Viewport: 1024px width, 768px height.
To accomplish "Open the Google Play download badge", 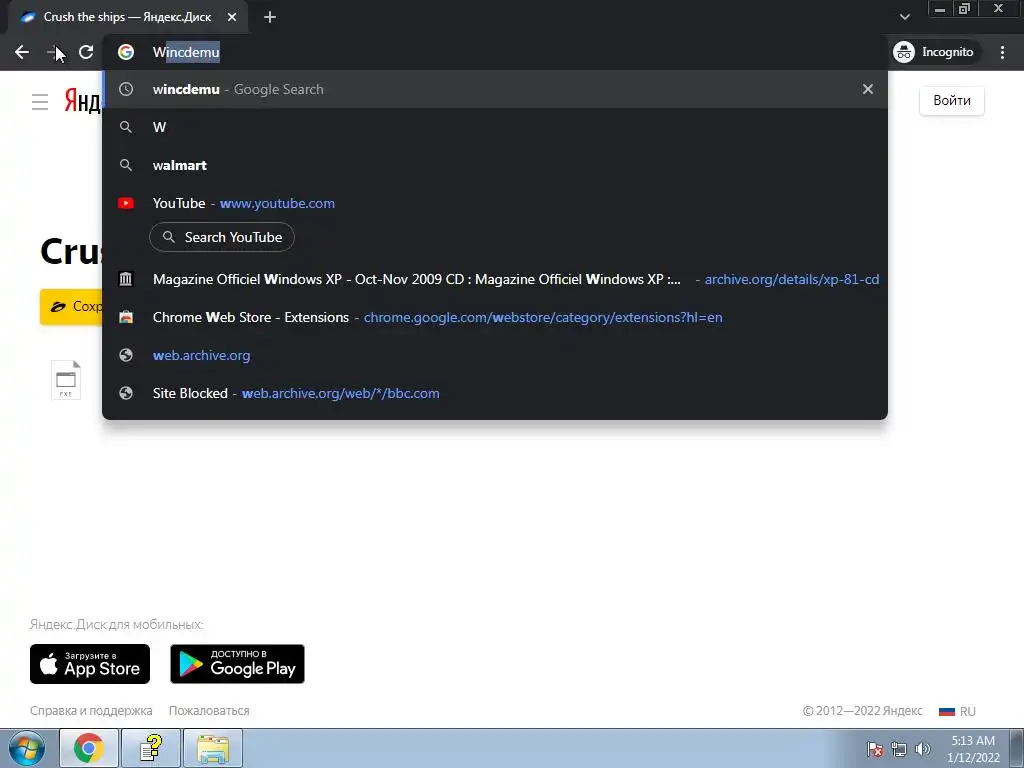I will (x=237, y=664).
